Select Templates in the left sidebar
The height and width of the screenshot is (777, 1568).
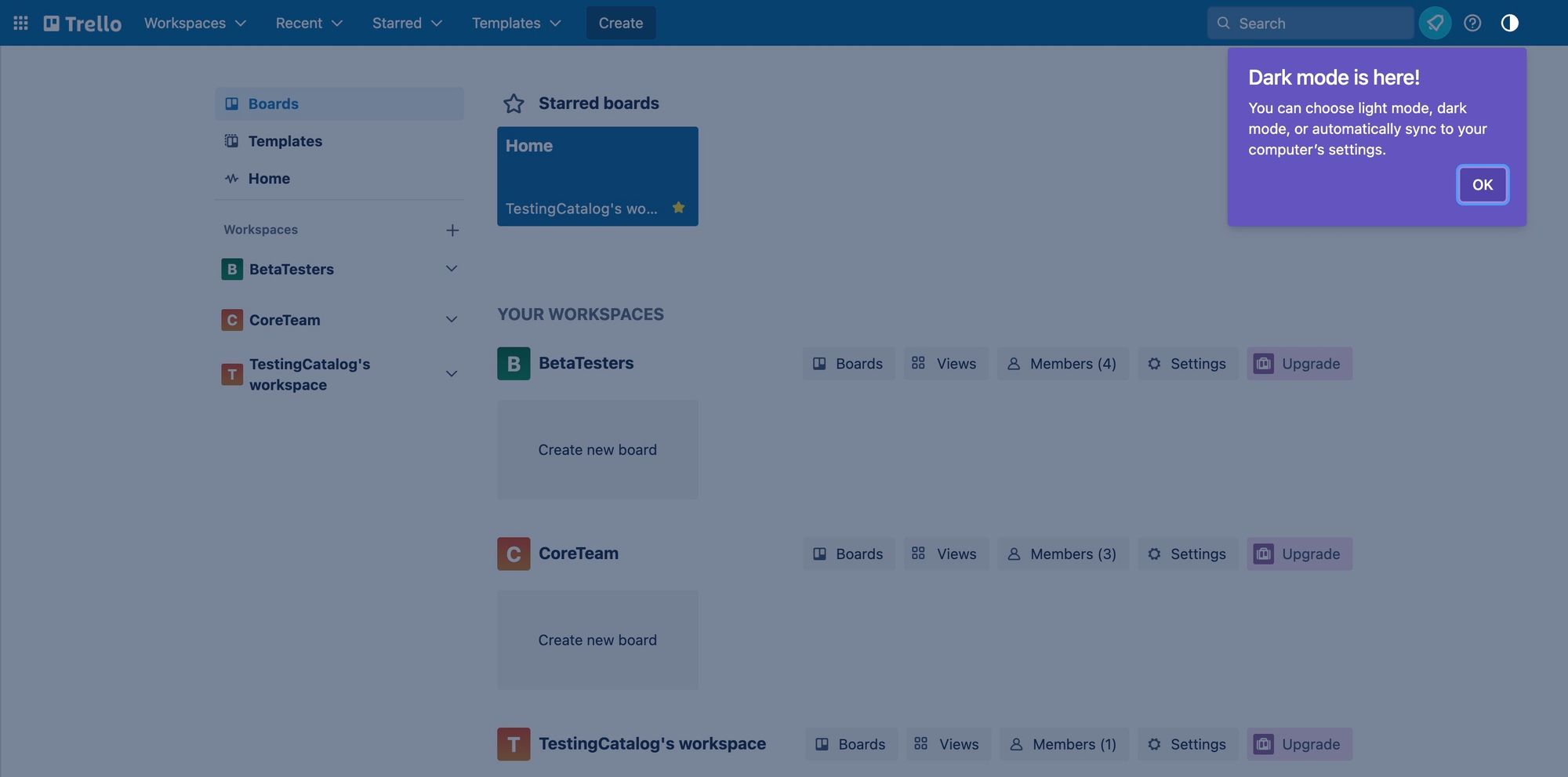tap(339, 141)
